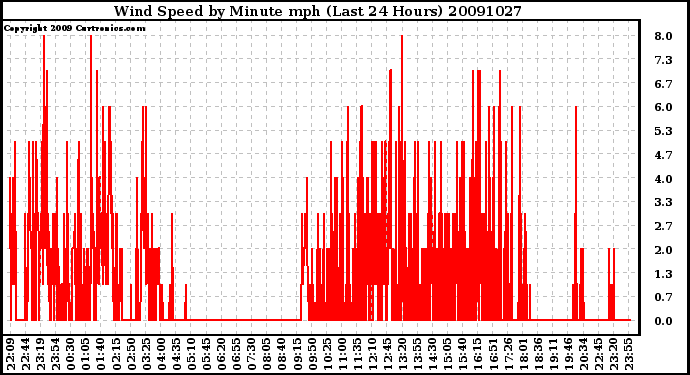Select the 11:35 time label

pyautogui.click(x=357, y=354)
